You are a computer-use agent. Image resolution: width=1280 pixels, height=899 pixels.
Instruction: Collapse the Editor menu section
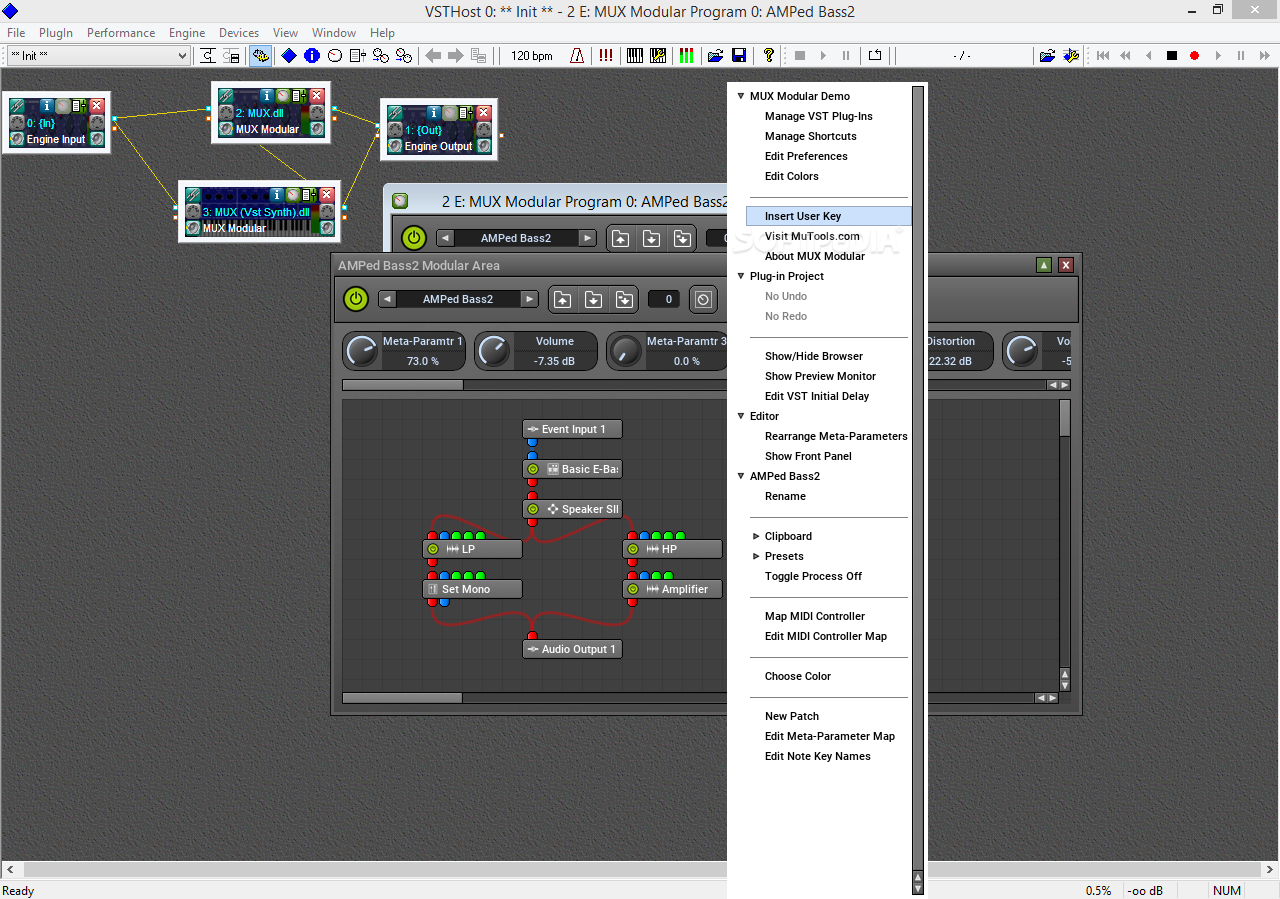[741, 416]
